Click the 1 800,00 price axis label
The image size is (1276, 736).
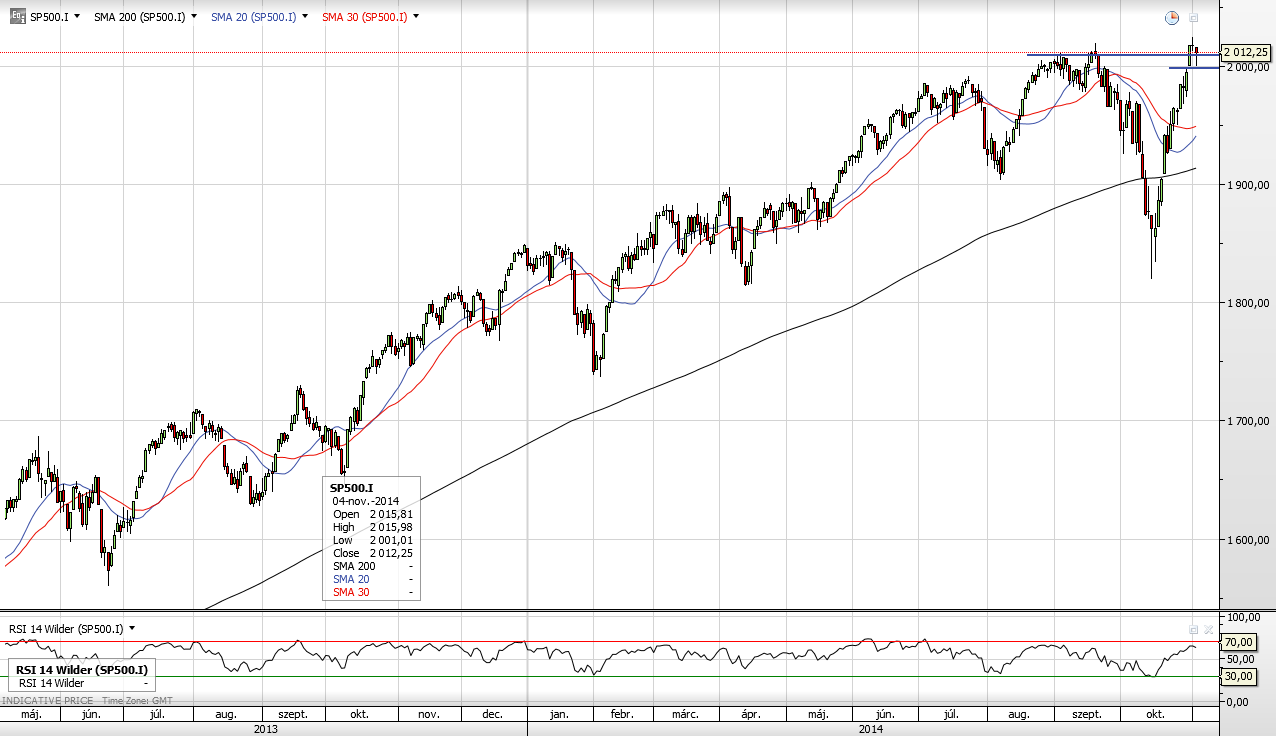[1246, 303]
